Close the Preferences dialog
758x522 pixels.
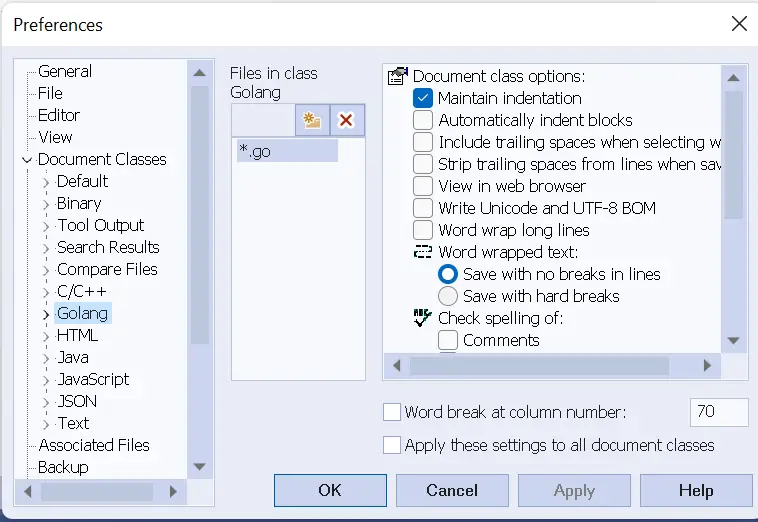tap(739, 23)
